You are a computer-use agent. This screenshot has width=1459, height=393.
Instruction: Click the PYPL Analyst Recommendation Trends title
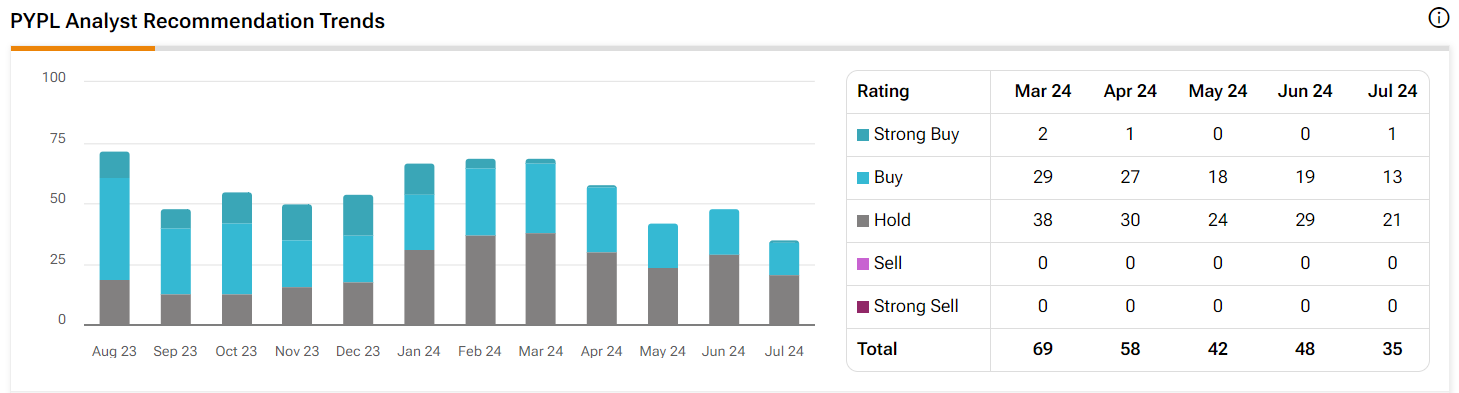click(198, 21)
